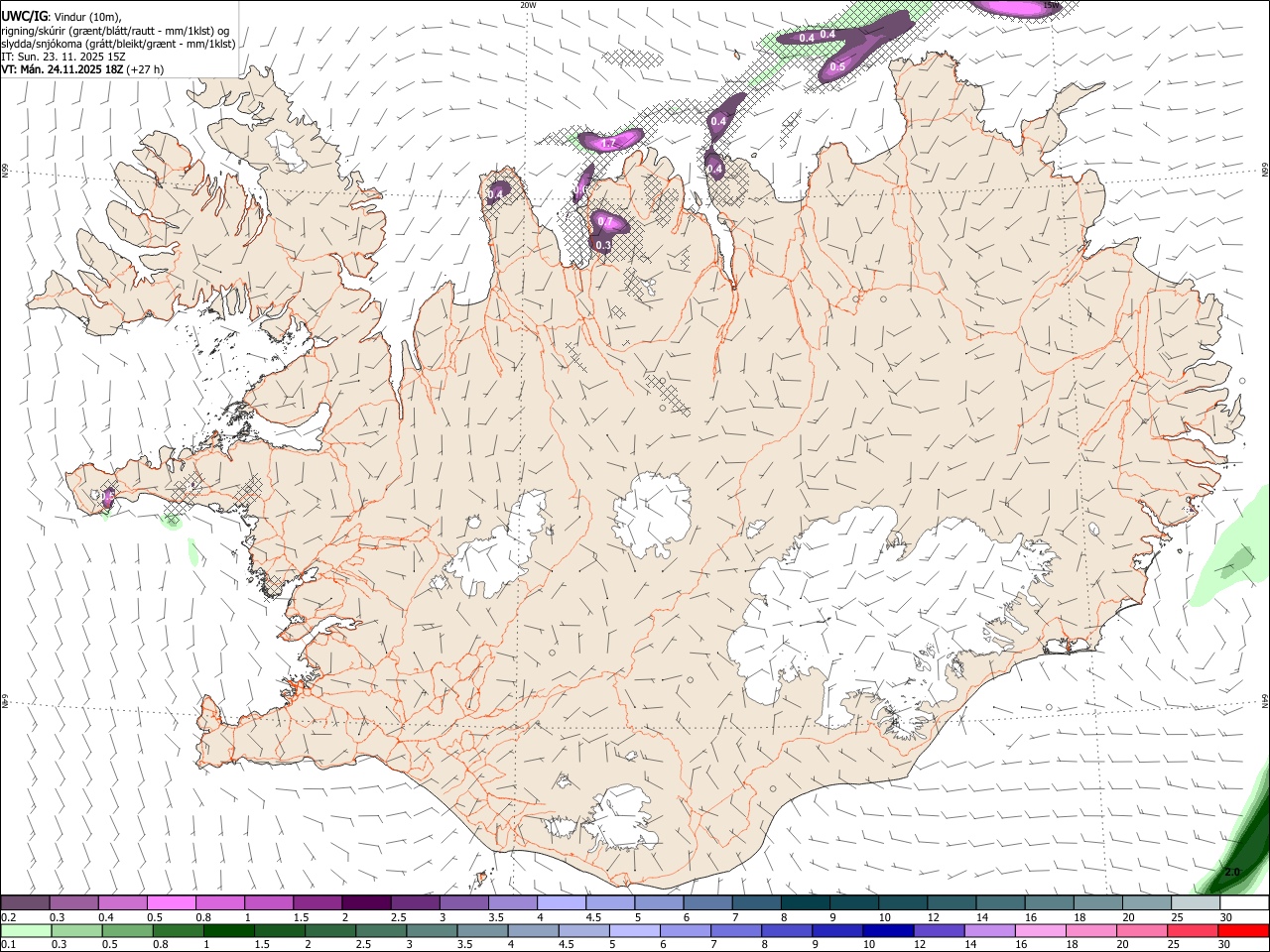Click the 30 label on the snow scale
This screenshot has height=952, width=1270.
point(1226,917)
